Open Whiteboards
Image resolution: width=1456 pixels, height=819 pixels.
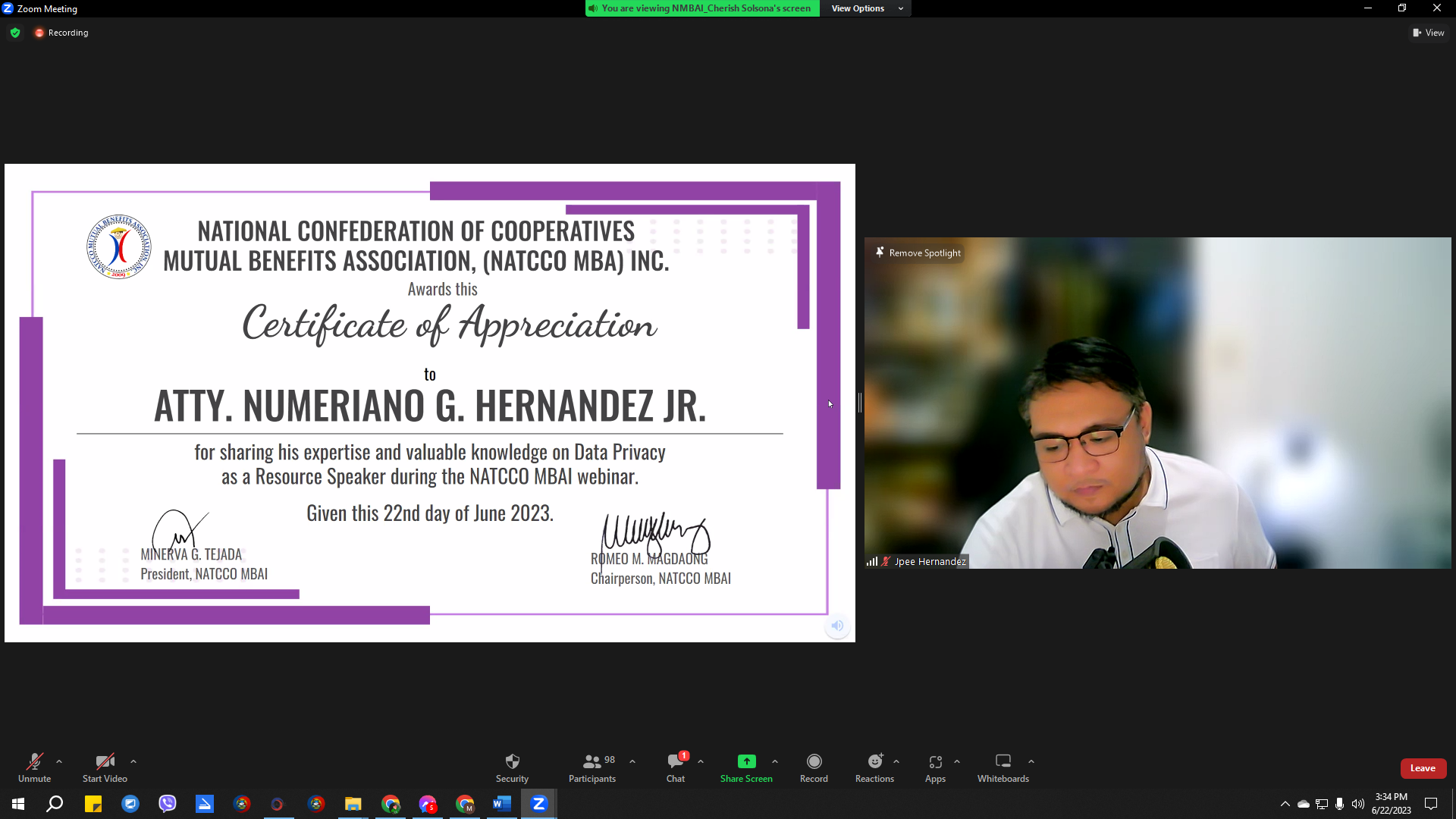tap(1003, 767)
